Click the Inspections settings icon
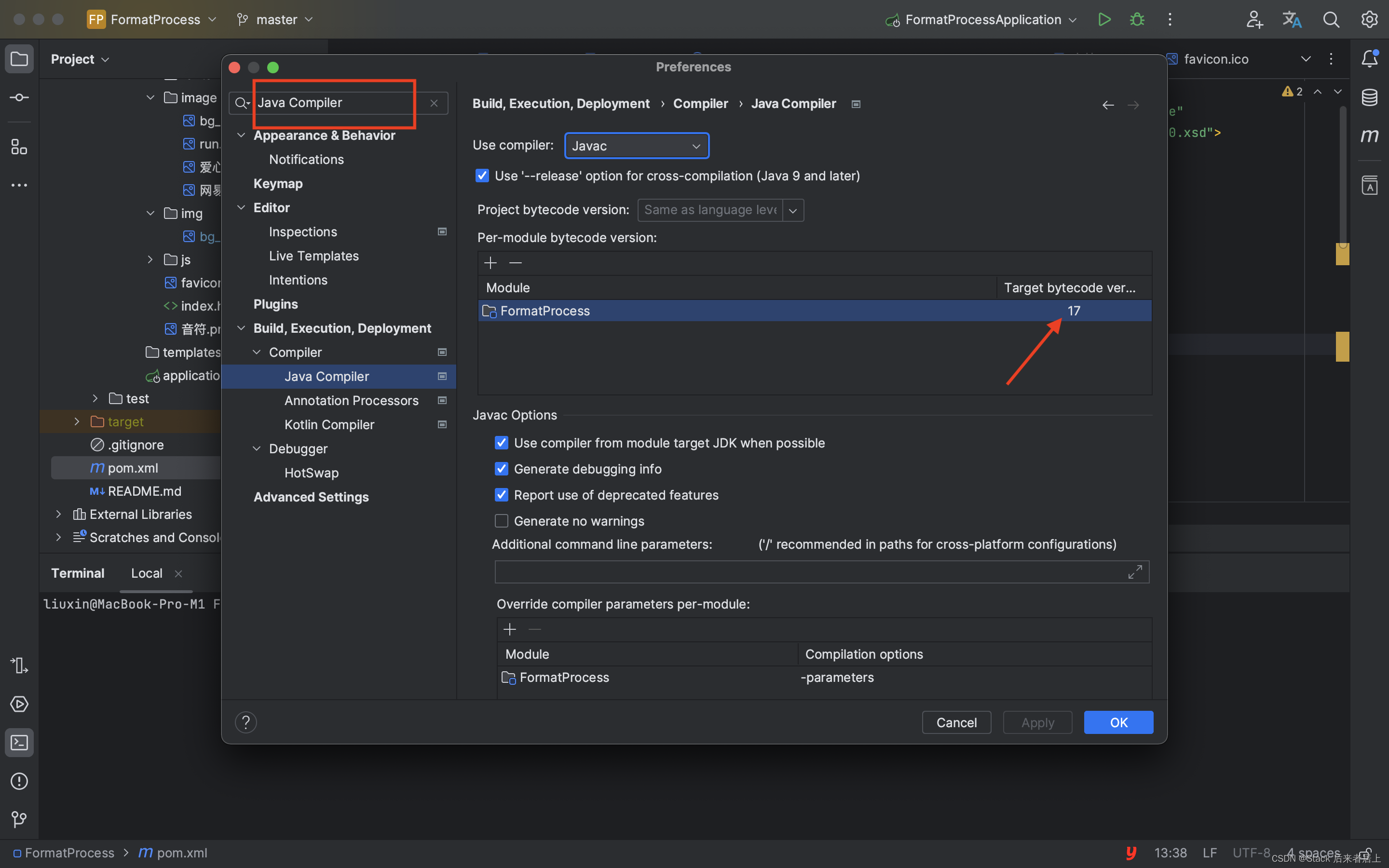This screenshot has height=868, width=1389. click(441, 231)
